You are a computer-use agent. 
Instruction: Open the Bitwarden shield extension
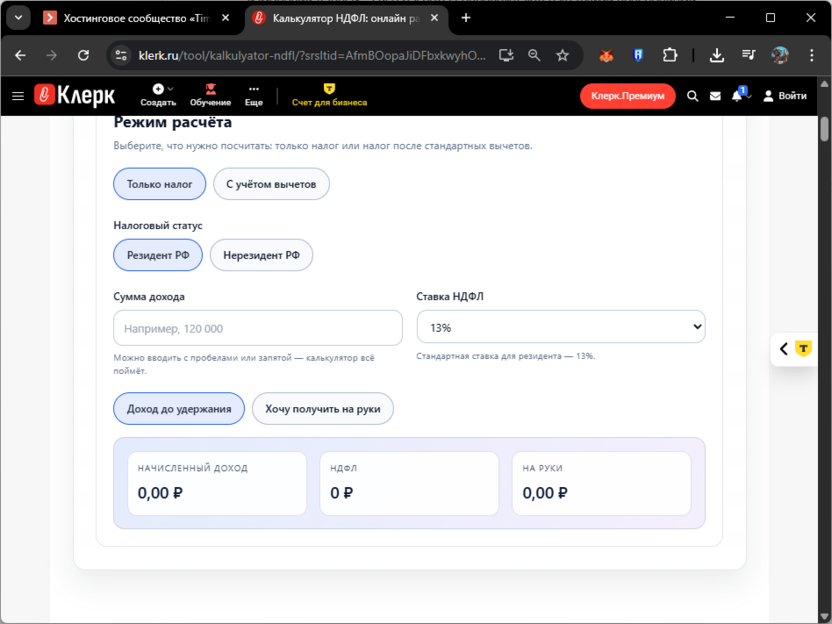click(x=638, y=55)
